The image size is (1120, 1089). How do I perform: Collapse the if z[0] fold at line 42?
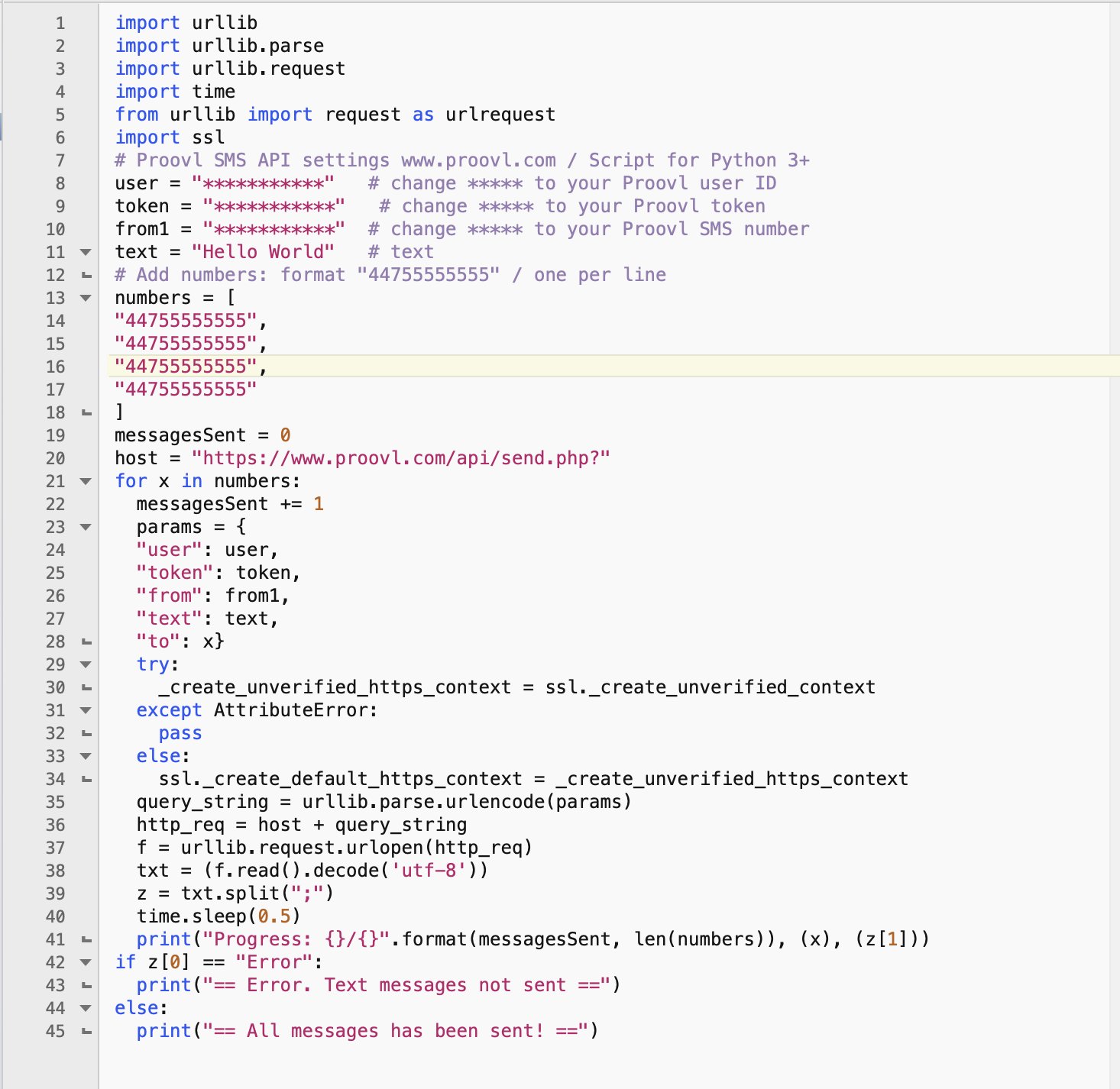tap(86, 962)
